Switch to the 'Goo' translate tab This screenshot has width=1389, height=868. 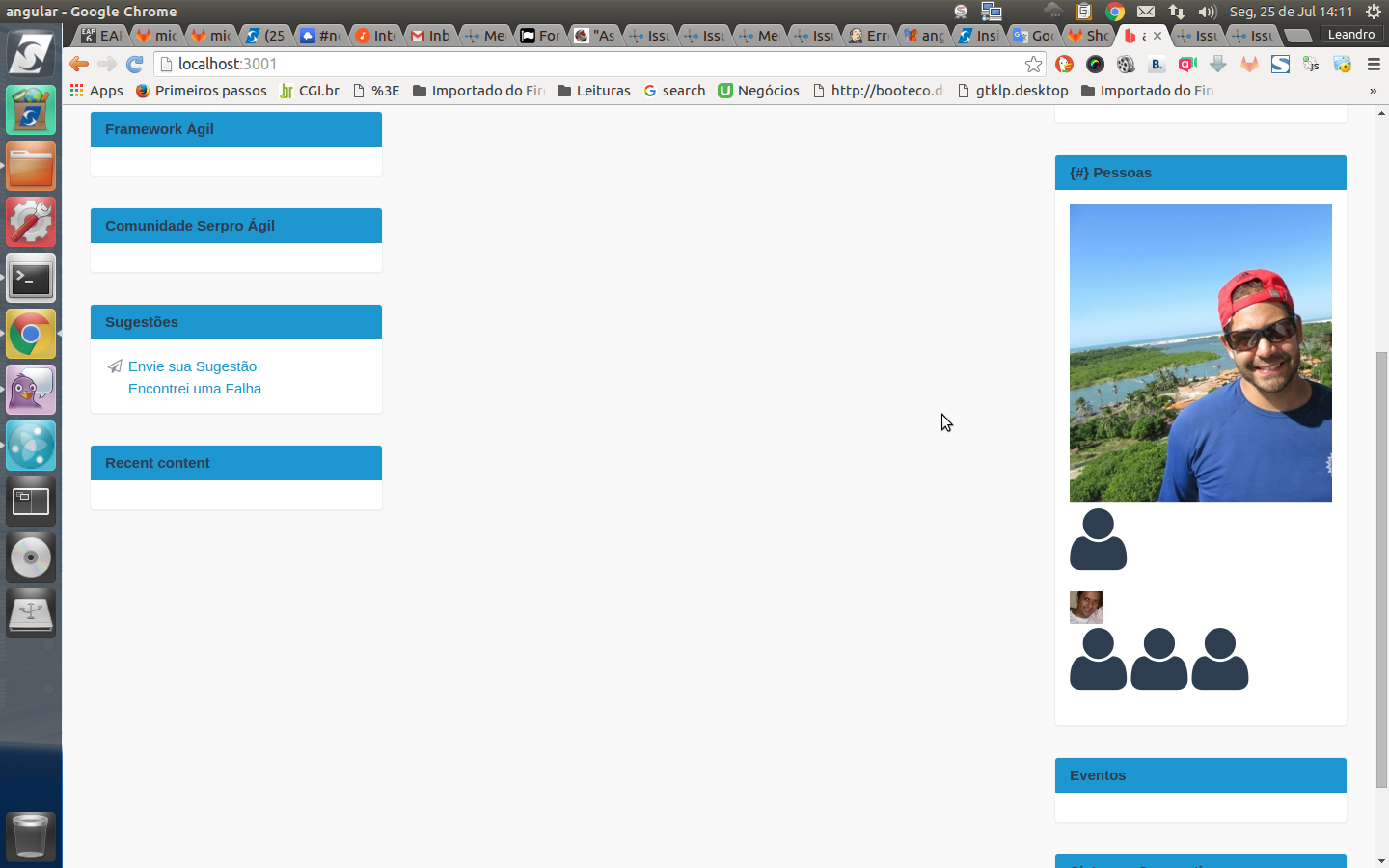[x=1033, y=36]
